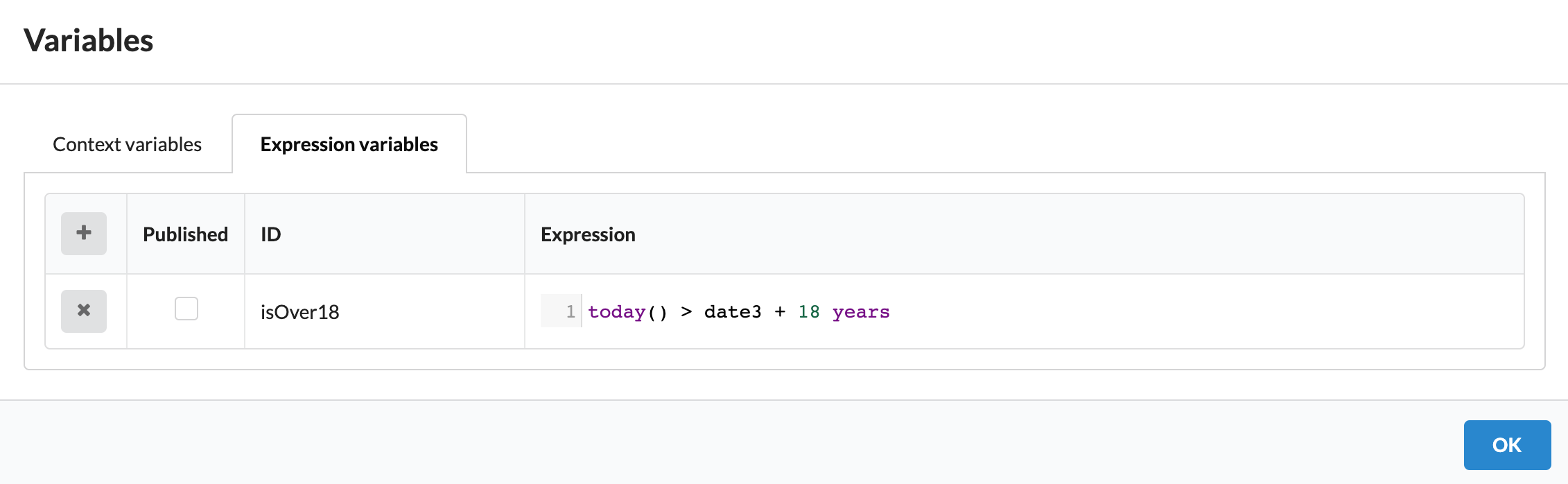Click the X icon to delete the expression variable
The image size is (1568, 484).
[82, 311]
